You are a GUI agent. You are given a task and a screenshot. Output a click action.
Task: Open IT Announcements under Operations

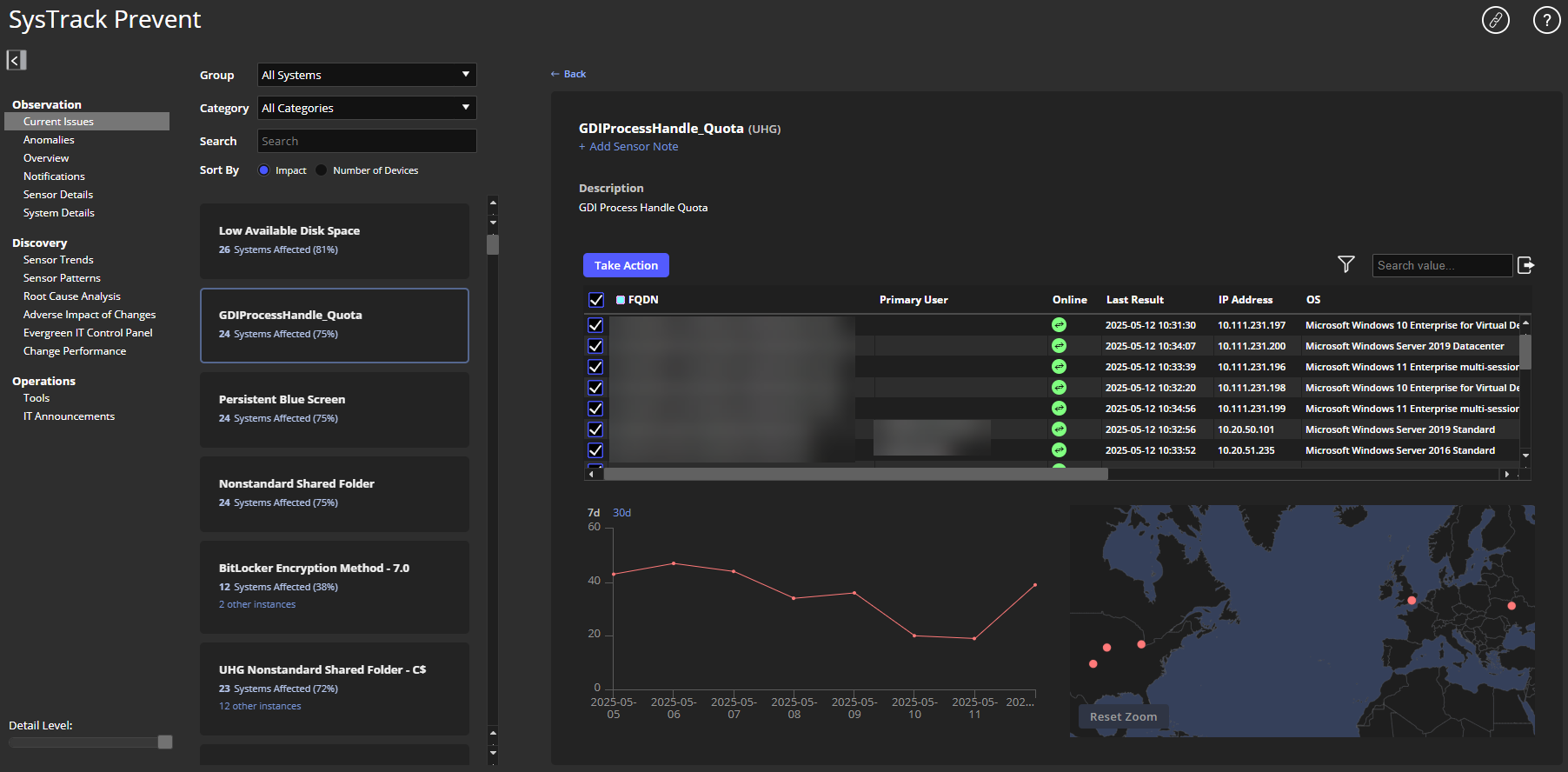69,416
